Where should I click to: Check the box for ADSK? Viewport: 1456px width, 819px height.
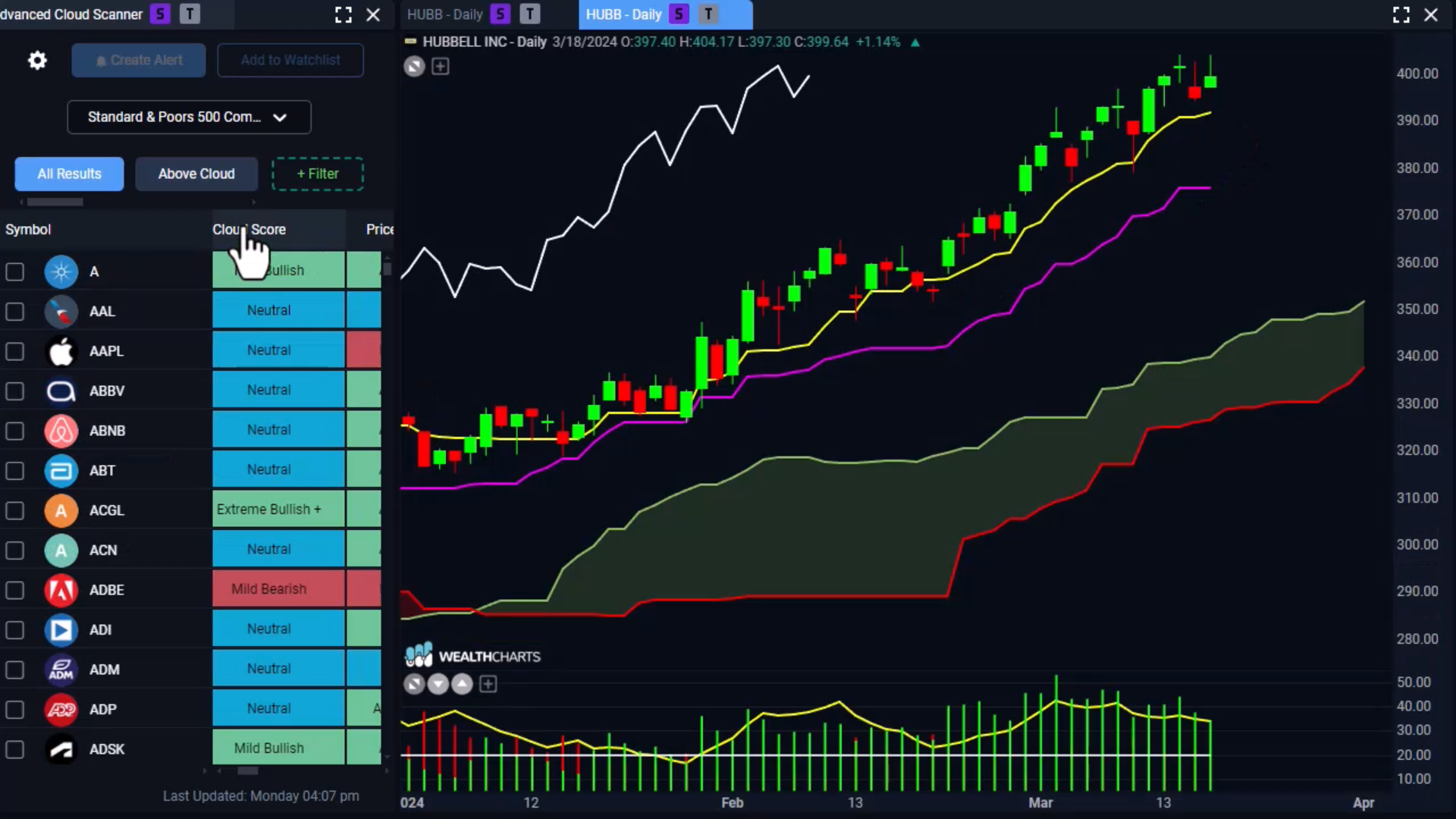pos(15,749)
